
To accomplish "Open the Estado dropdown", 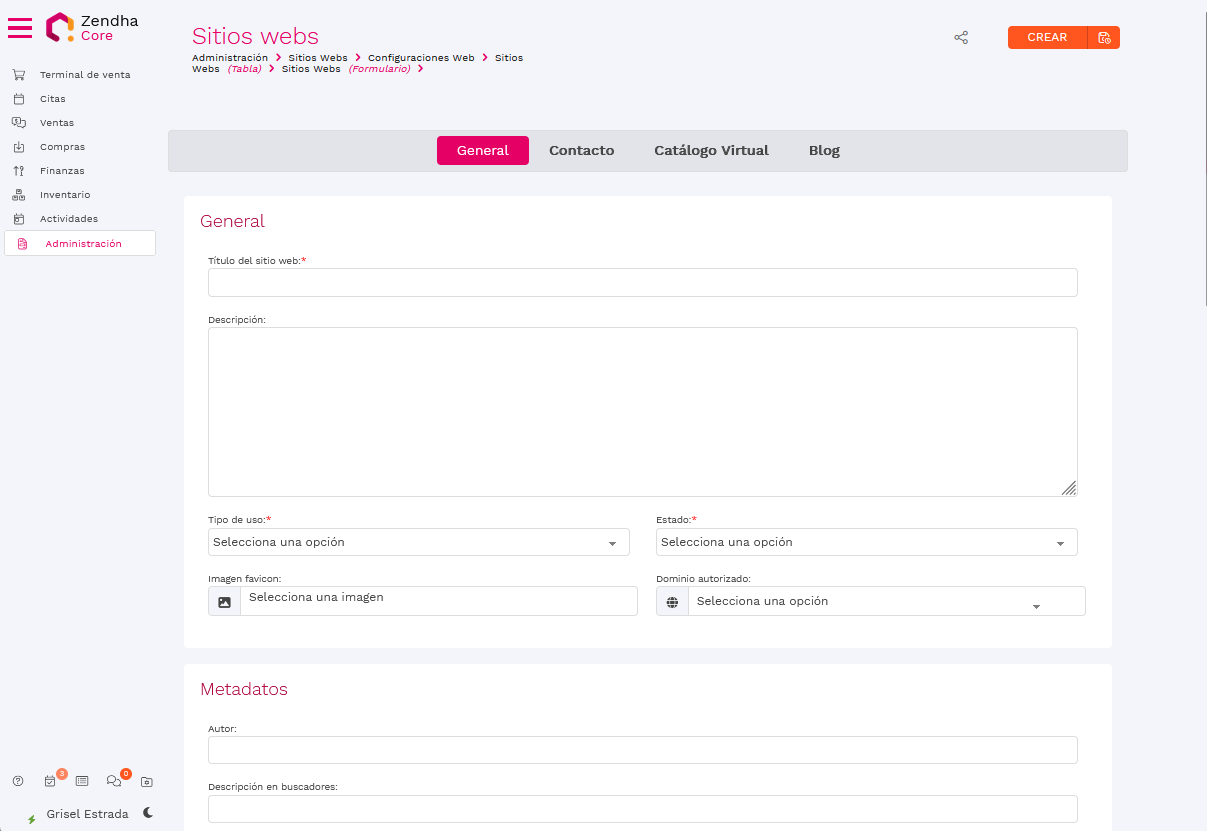I will point(866,542).
